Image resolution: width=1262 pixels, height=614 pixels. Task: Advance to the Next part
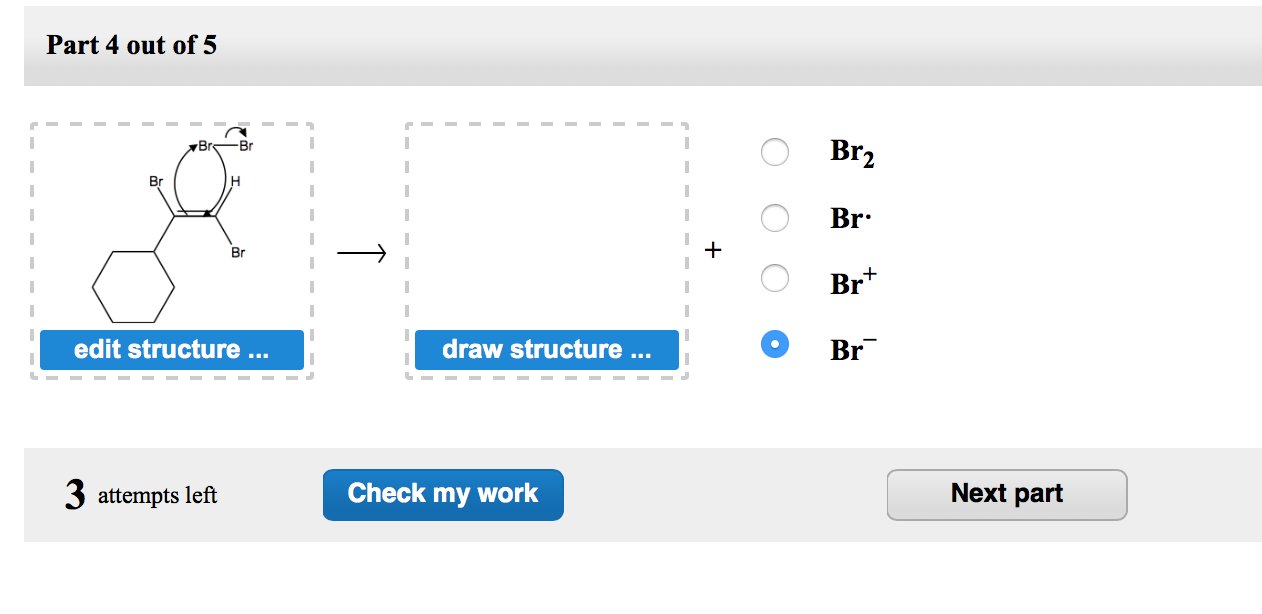1007,494
